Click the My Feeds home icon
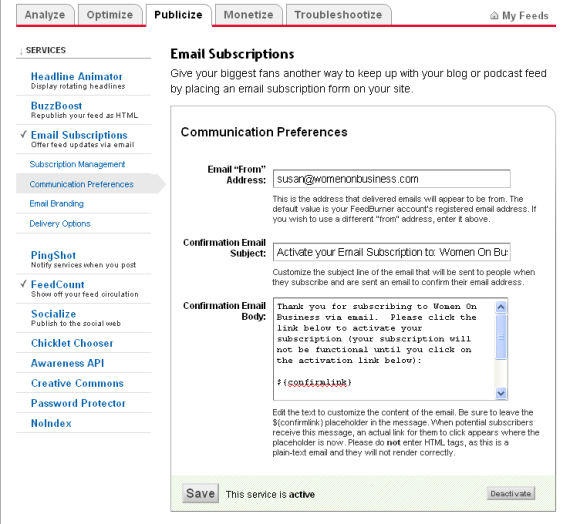Viewport: 570px width, 524px height. click(x=494, y=16)
